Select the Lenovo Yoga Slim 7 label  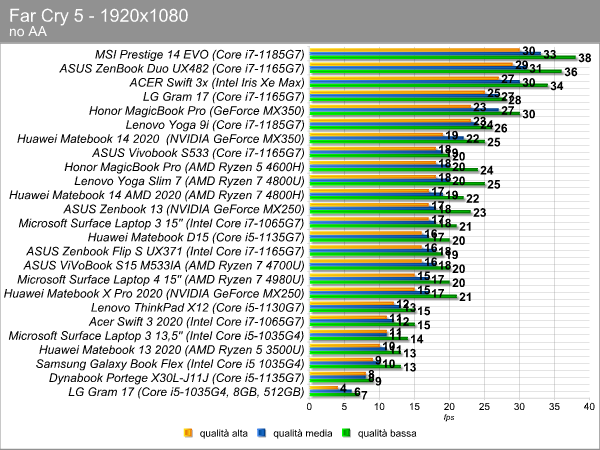[x=189, y=181]
